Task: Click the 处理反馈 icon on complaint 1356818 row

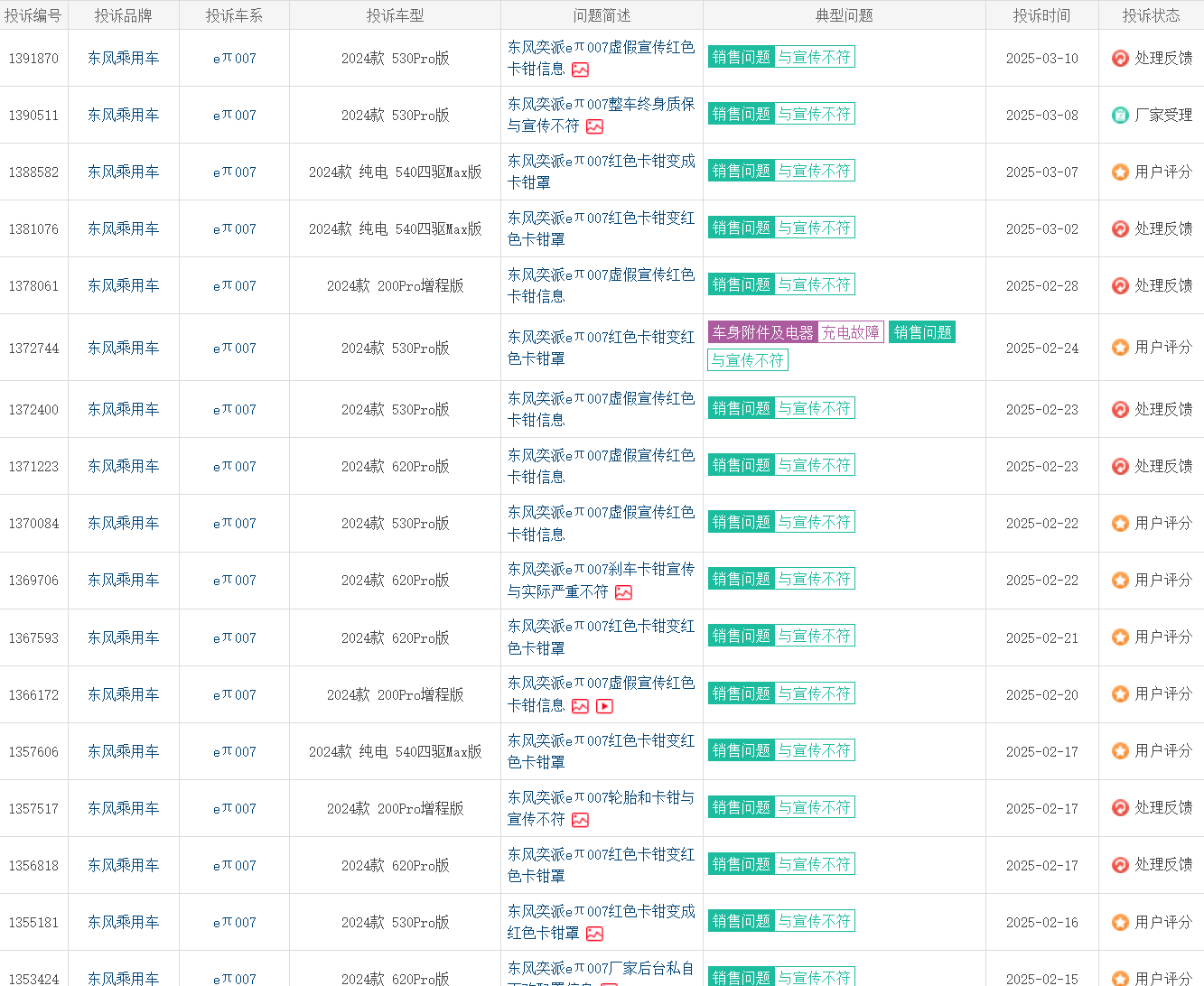Action: [1120, 864]
